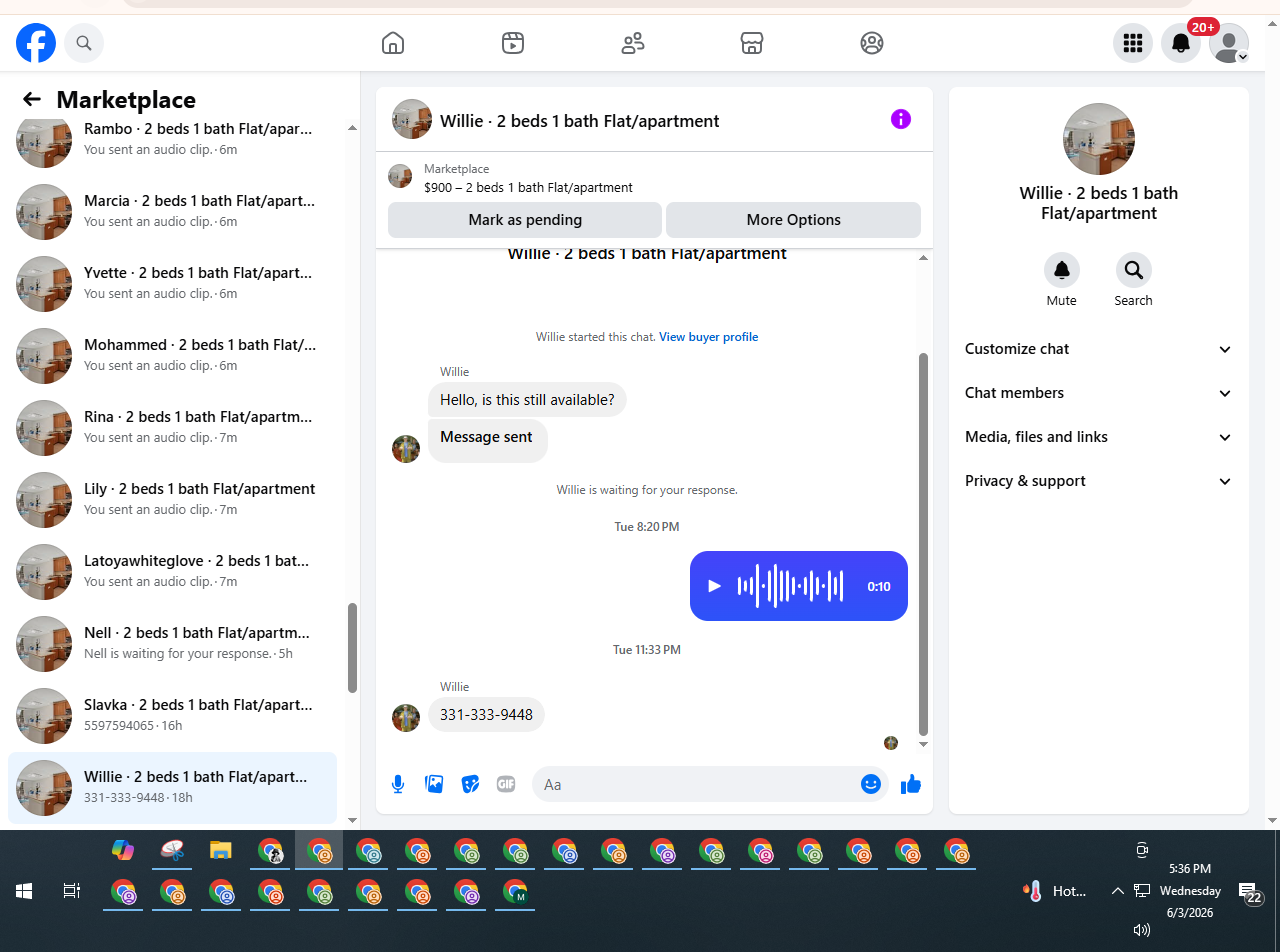Open Windows Task View
The width and height of the screenshot is (1280, 952).
(x=72, y=891)
